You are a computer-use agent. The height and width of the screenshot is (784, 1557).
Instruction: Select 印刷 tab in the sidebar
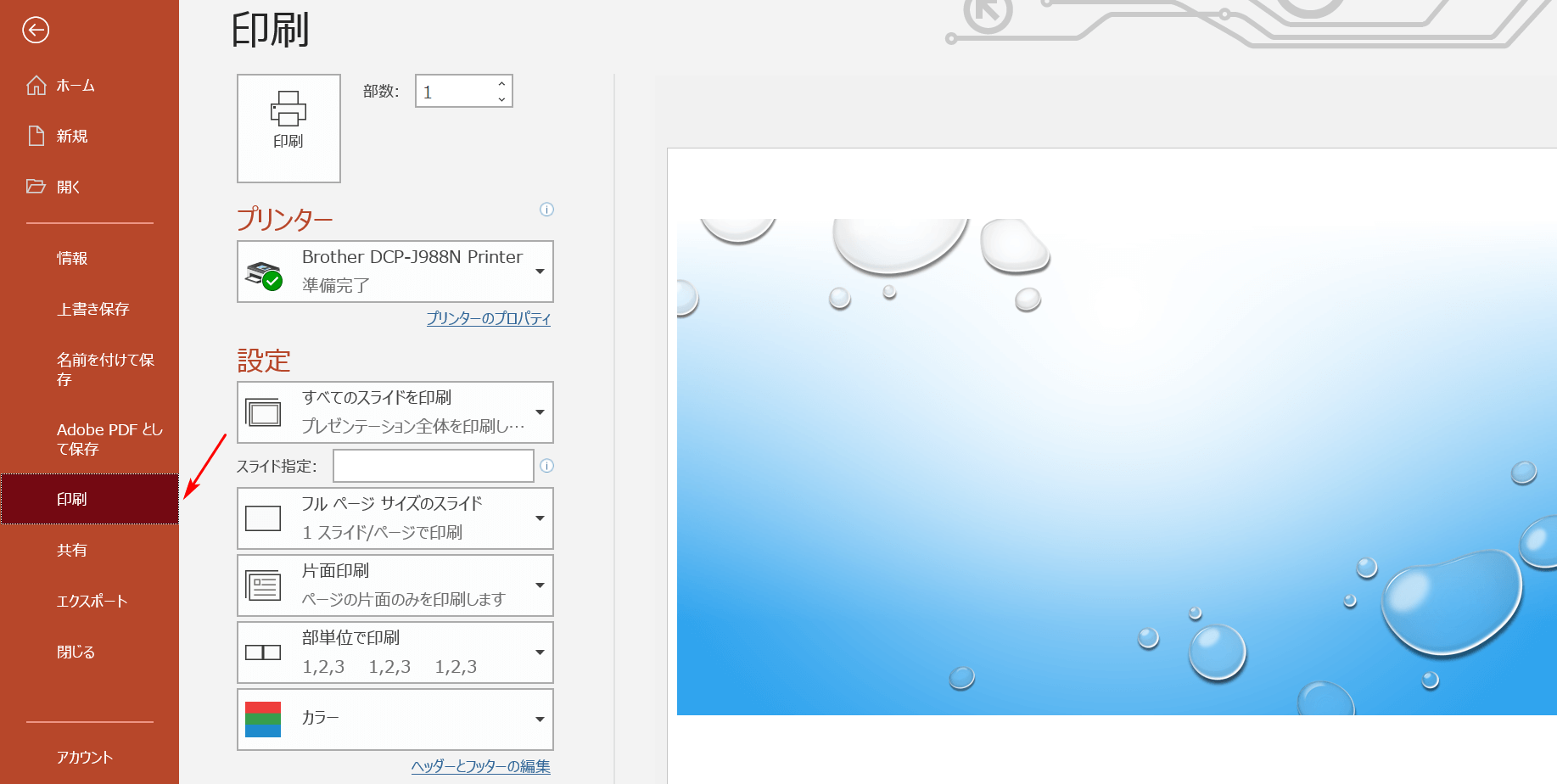tap(90, 499)
